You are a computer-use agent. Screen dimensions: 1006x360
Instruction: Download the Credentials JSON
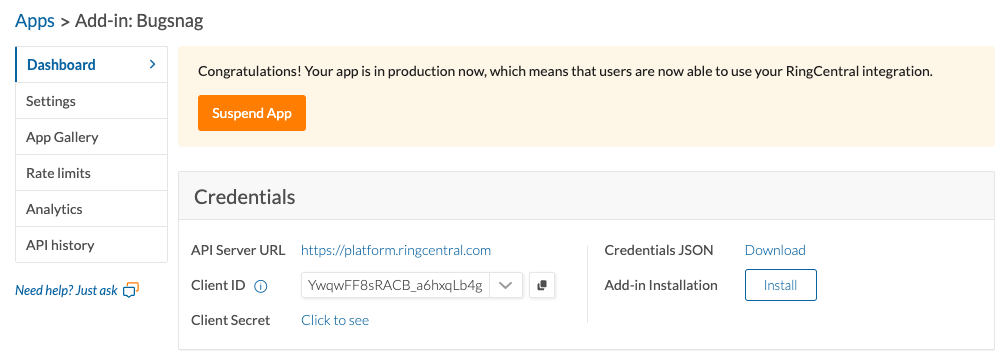[775, 250]
